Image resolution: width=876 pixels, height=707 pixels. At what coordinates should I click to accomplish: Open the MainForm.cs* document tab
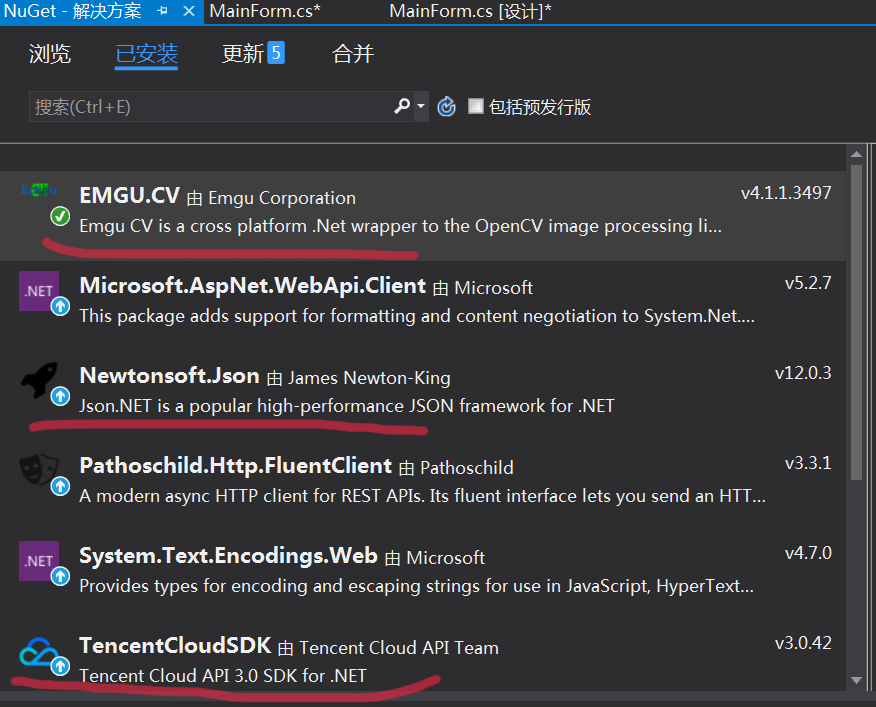pyautogui.click(x=265, y=11)
